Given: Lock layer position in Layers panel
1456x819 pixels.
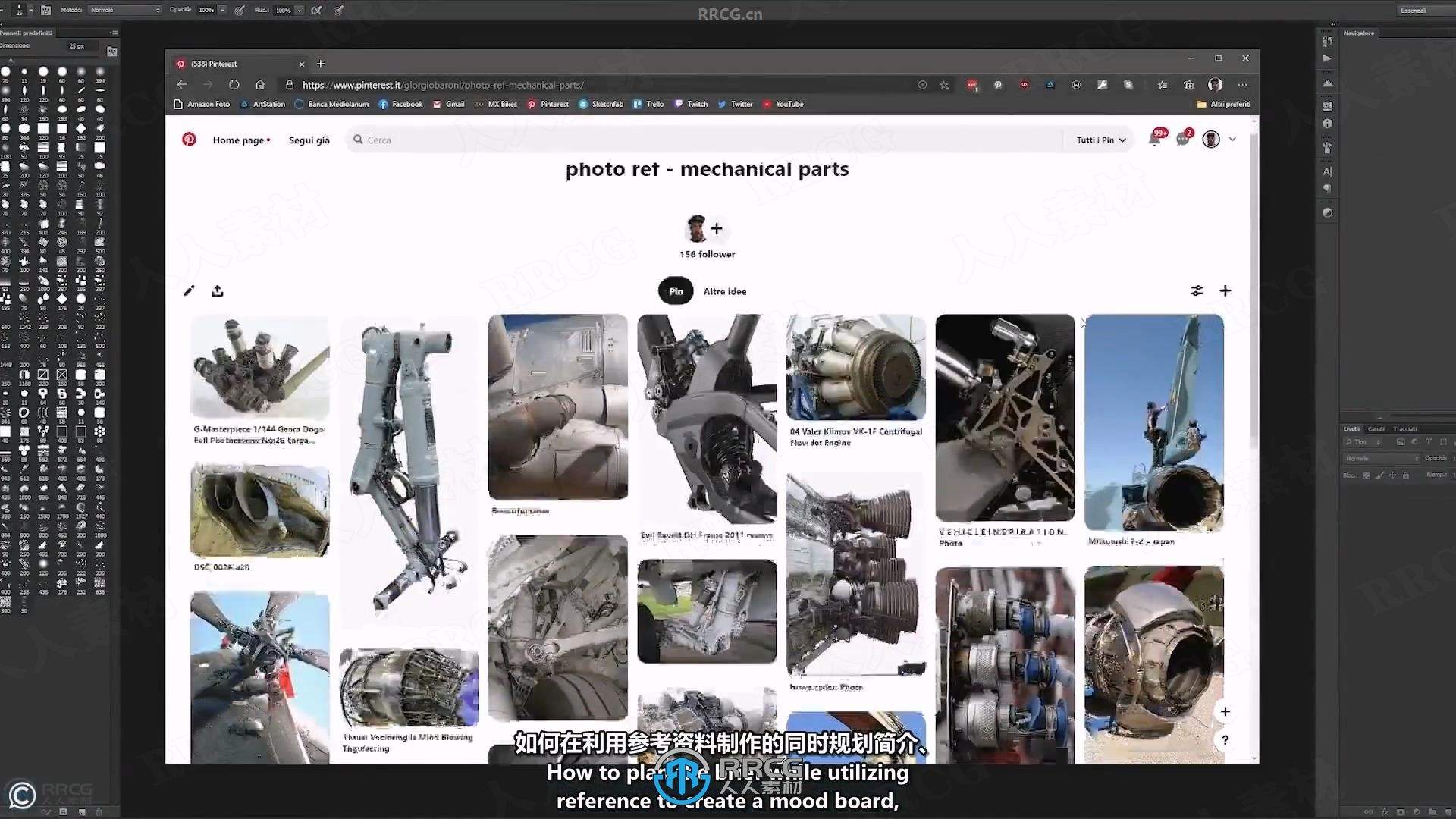Looking at the screenshot, I should pos(1392,475).
